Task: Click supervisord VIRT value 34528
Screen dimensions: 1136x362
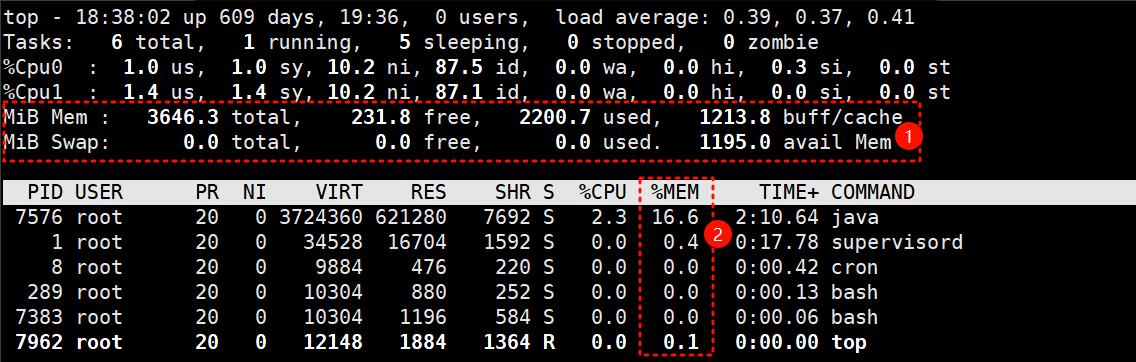Action: tap(333, 242)
